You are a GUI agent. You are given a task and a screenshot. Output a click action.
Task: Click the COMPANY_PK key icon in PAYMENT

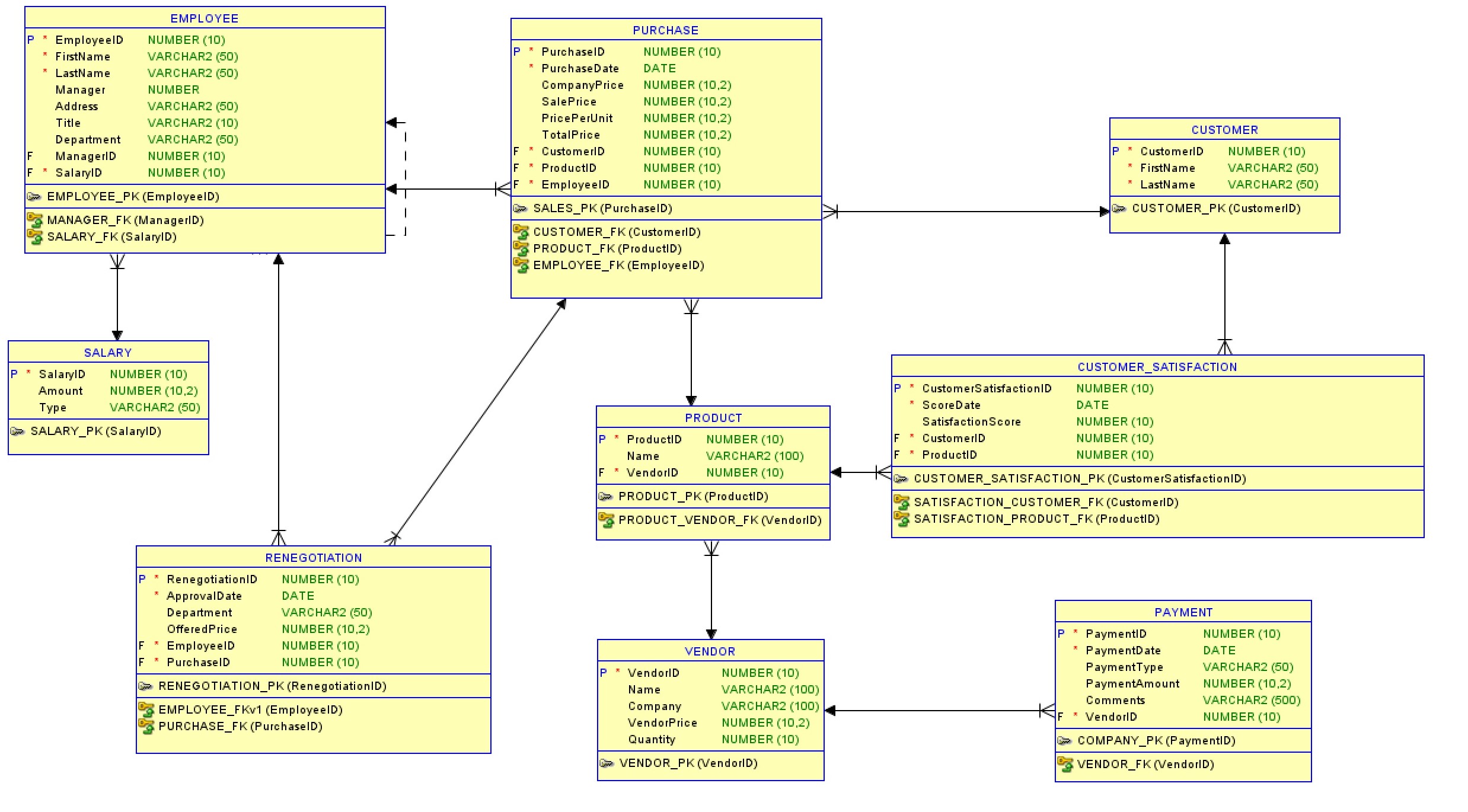point(1064,740)
